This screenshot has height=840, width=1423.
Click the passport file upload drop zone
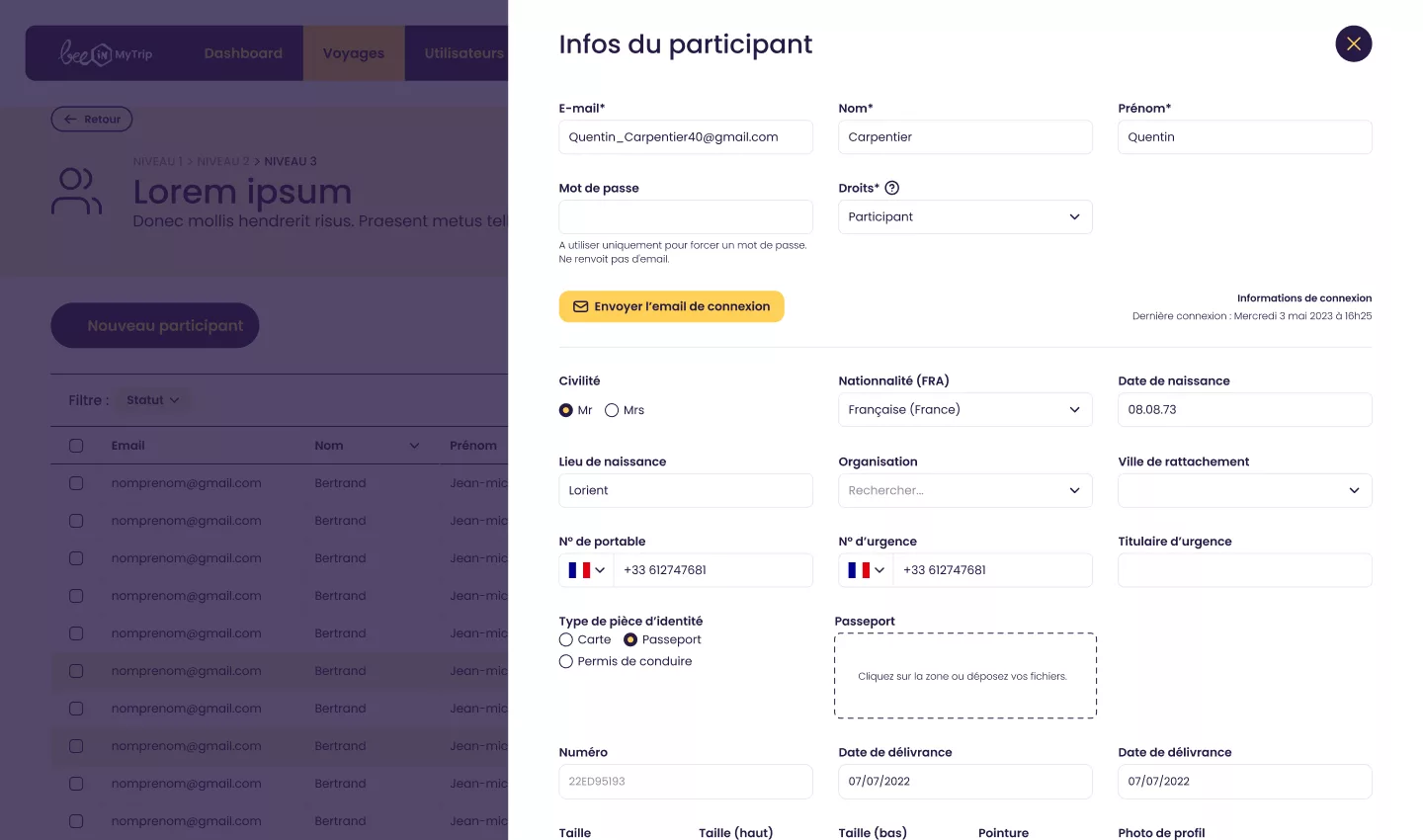point(964,676)
